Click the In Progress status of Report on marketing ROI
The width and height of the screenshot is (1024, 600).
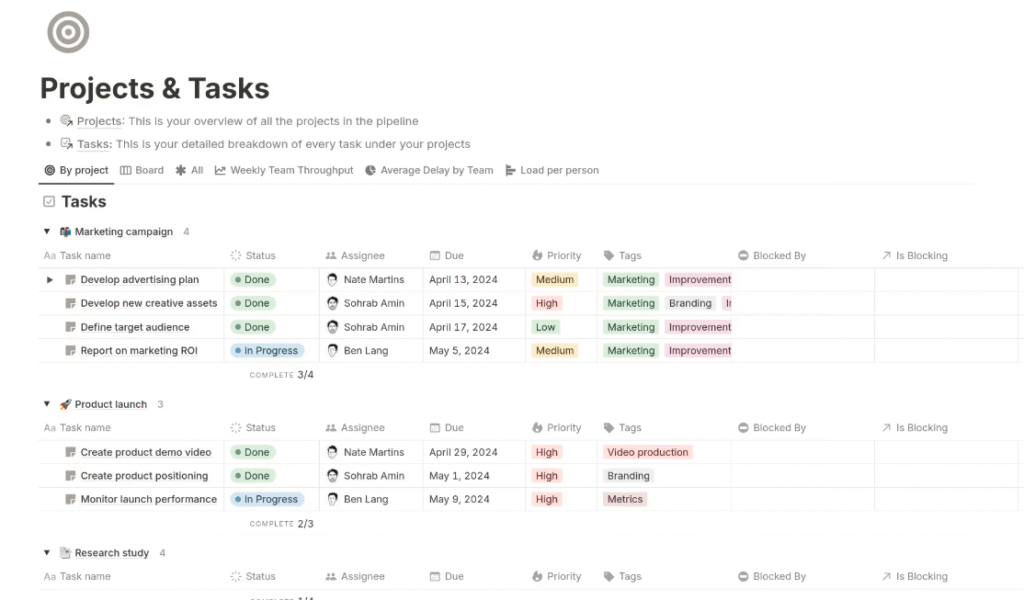266,351
